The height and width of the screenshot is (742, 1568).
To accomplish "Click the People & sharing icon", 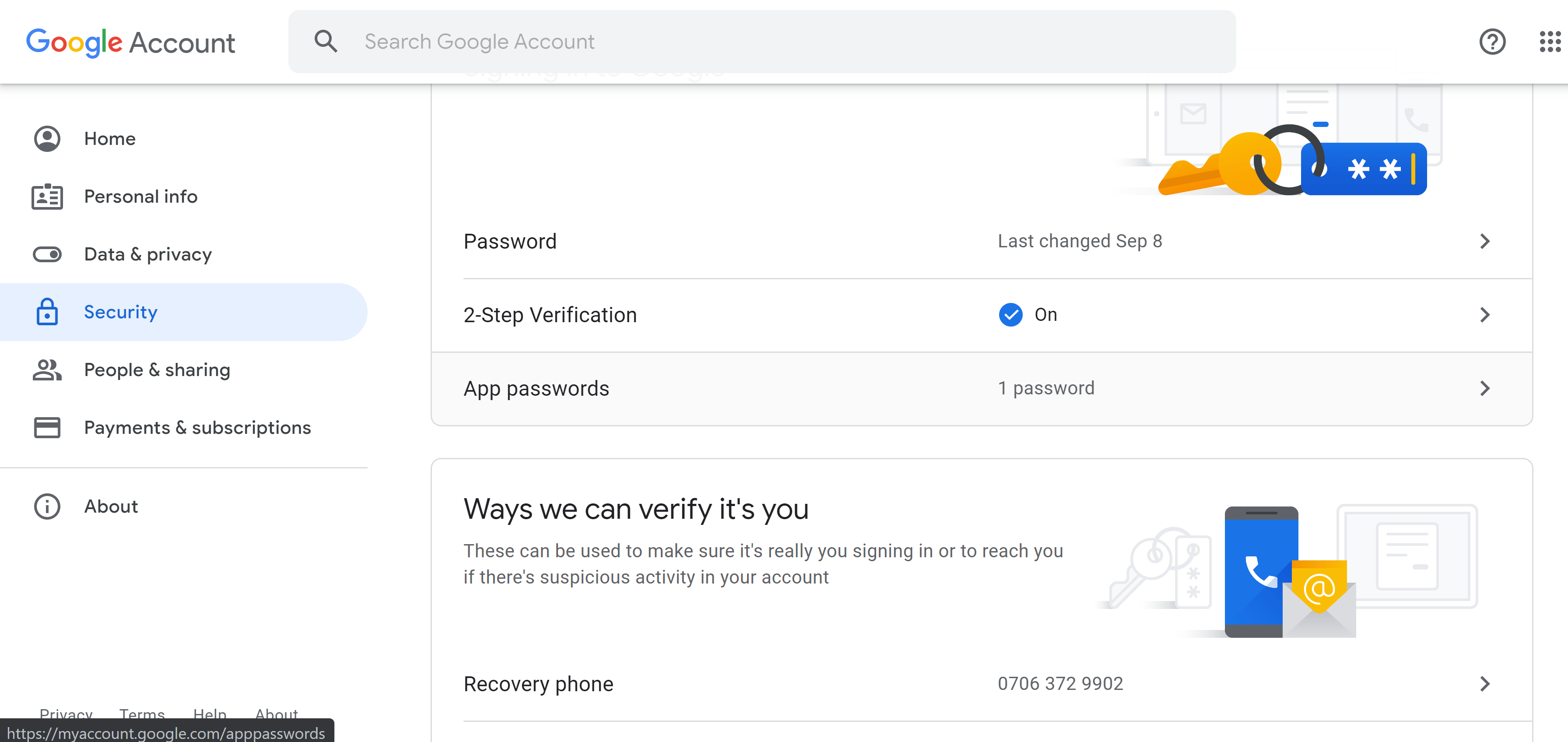I will coord(46,369).
